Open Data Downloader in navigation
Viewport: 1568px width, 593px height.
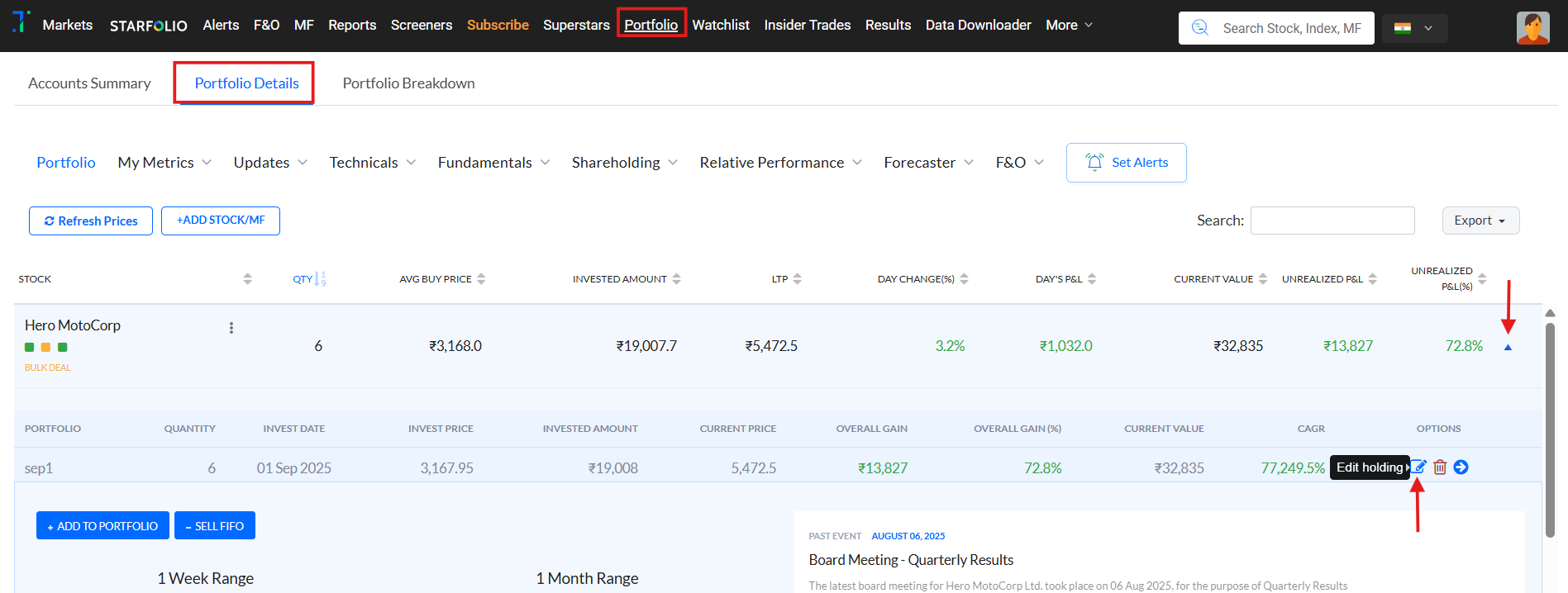[x=978, y=25]
